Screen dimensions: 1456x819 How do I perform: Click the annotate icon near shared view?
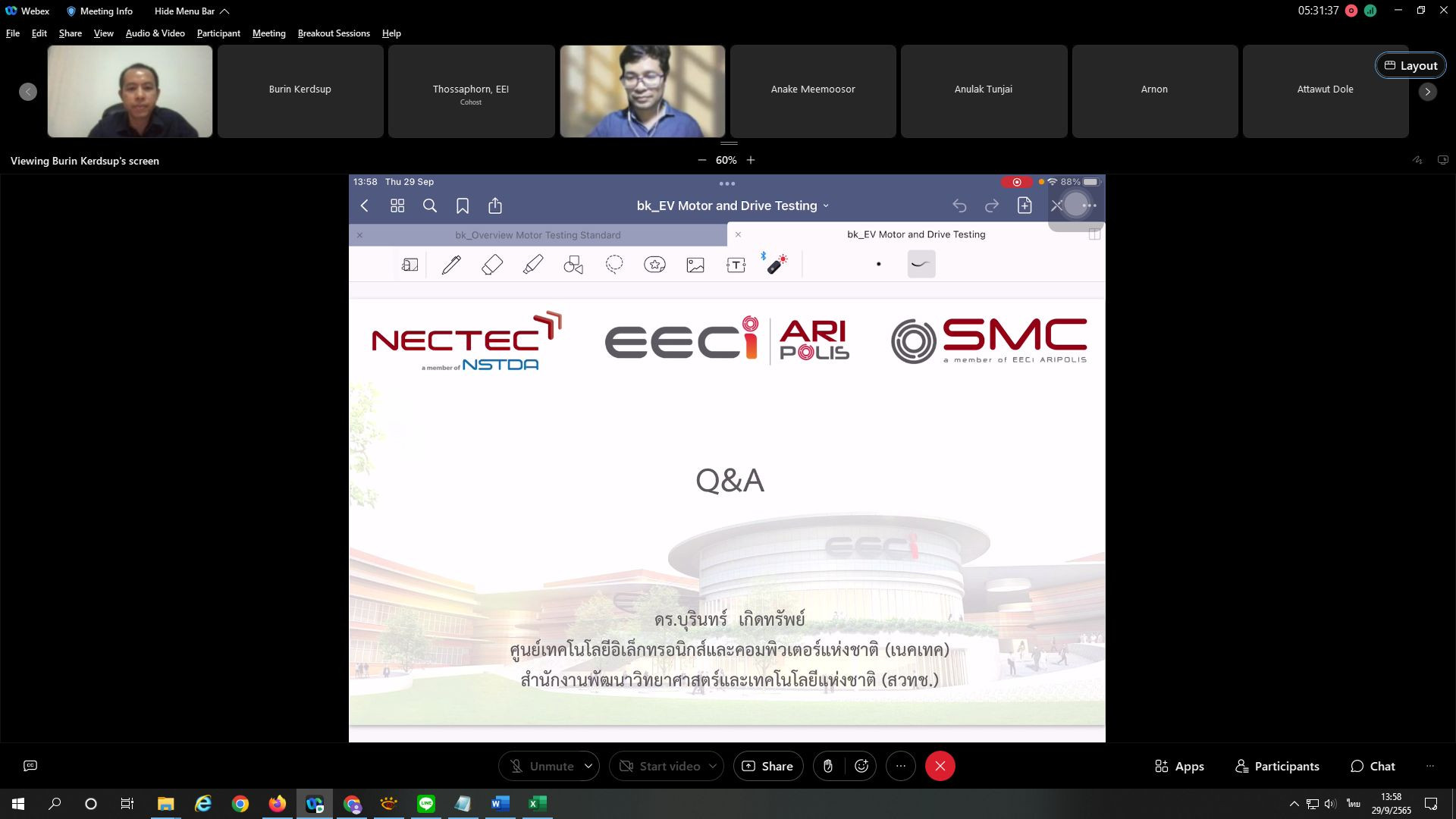click(1417, 160)
